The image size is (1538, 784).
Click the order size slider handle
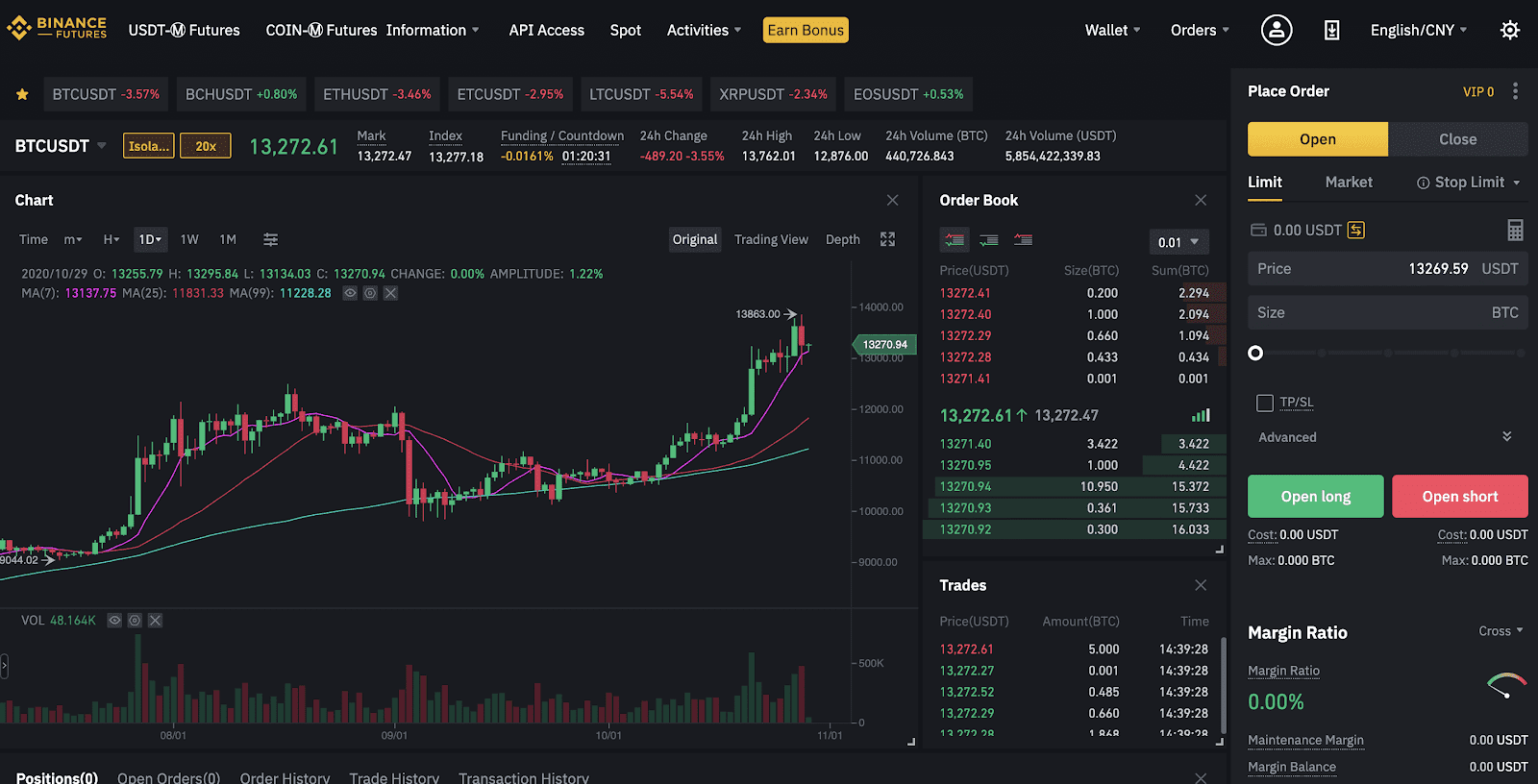tap(1255, 354)
